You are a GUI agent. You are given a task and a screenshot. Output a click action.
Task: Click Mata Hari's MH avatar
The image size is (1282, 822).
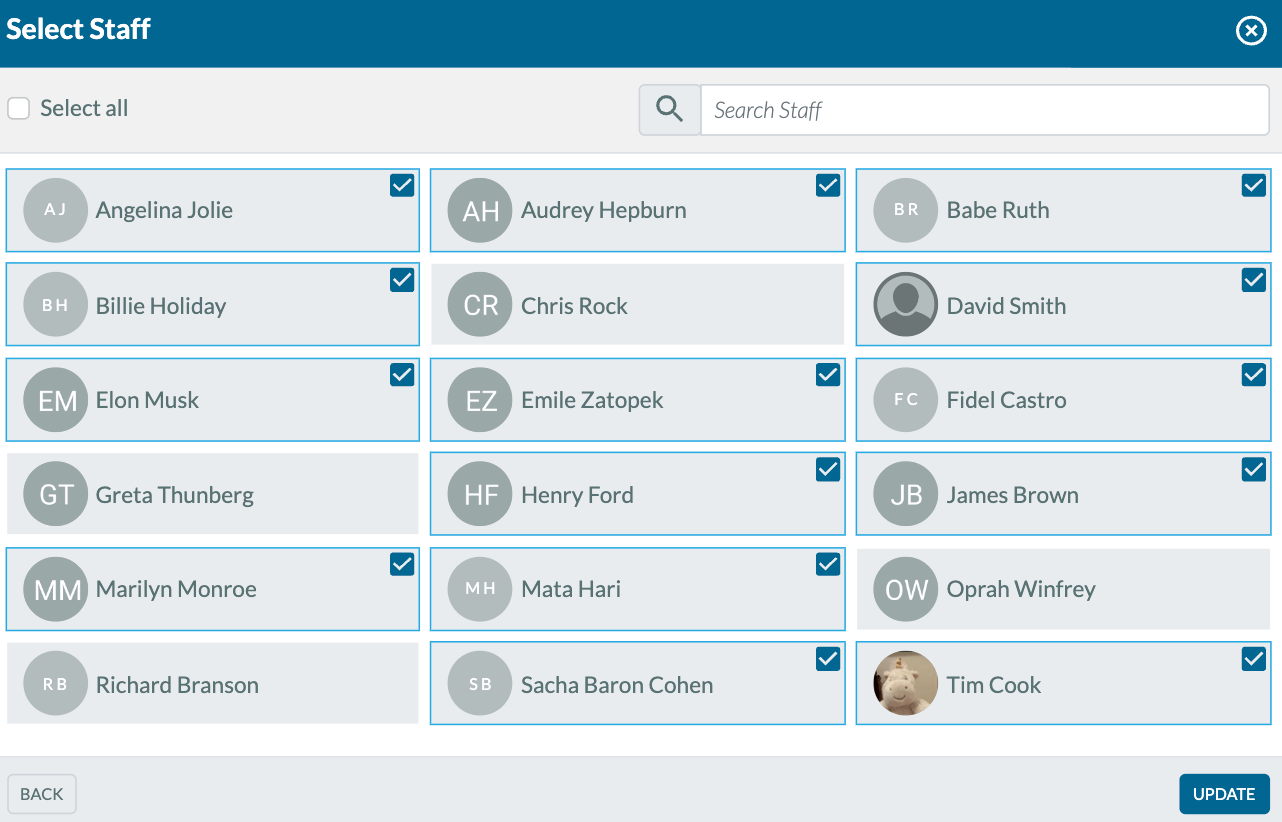(480, 589)
